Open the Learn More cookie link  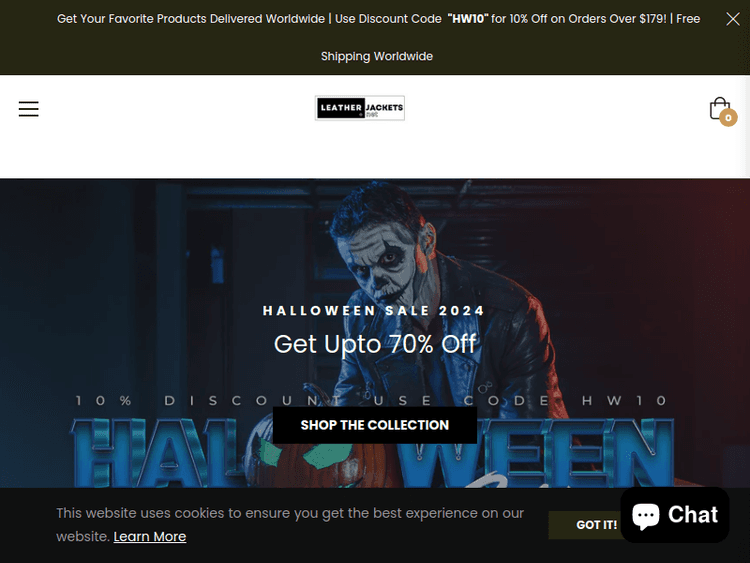(x=150, y=537)
